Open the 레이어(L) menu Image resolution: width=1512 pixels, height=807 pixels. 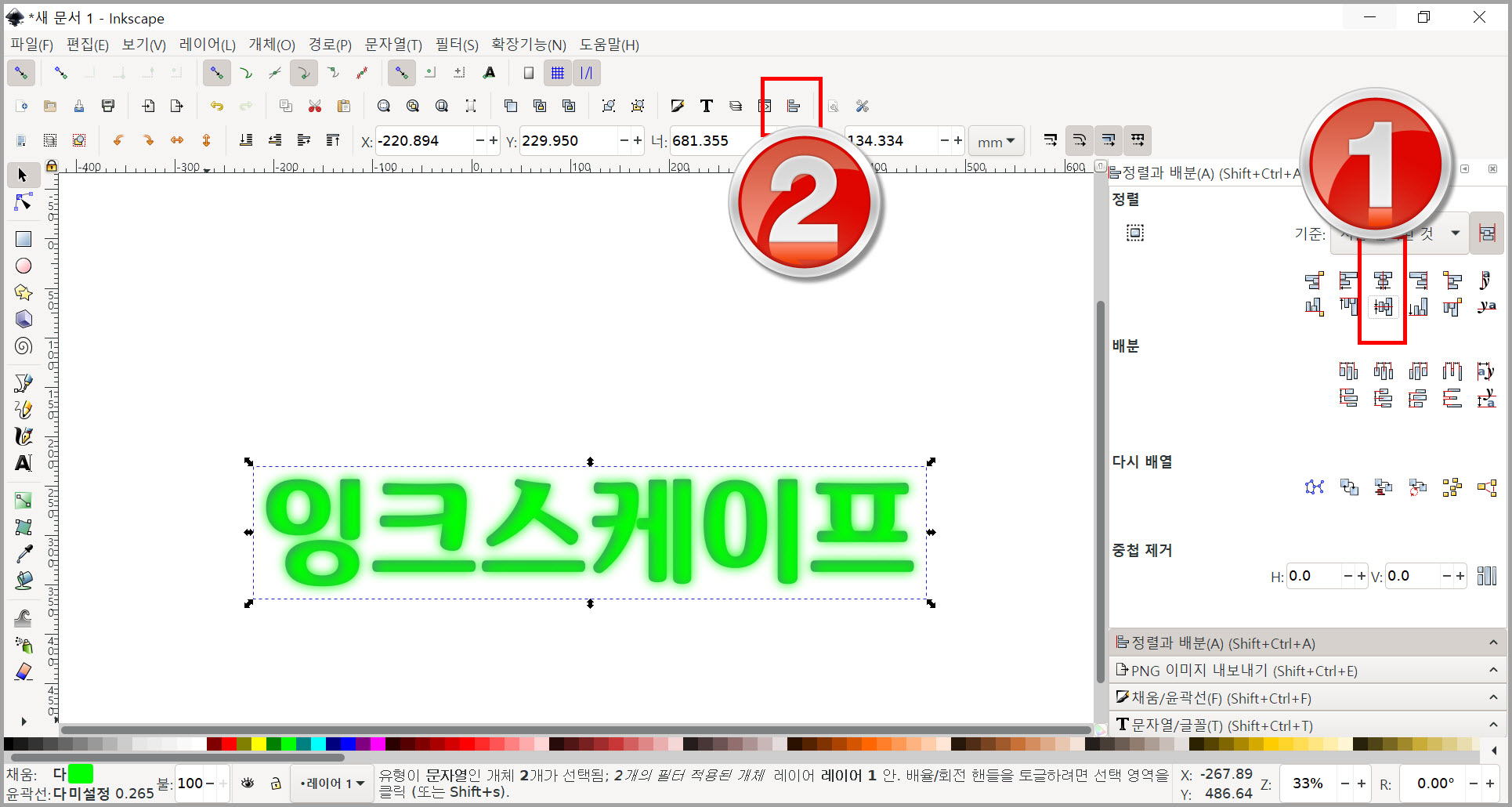click(x=207, y=45)
